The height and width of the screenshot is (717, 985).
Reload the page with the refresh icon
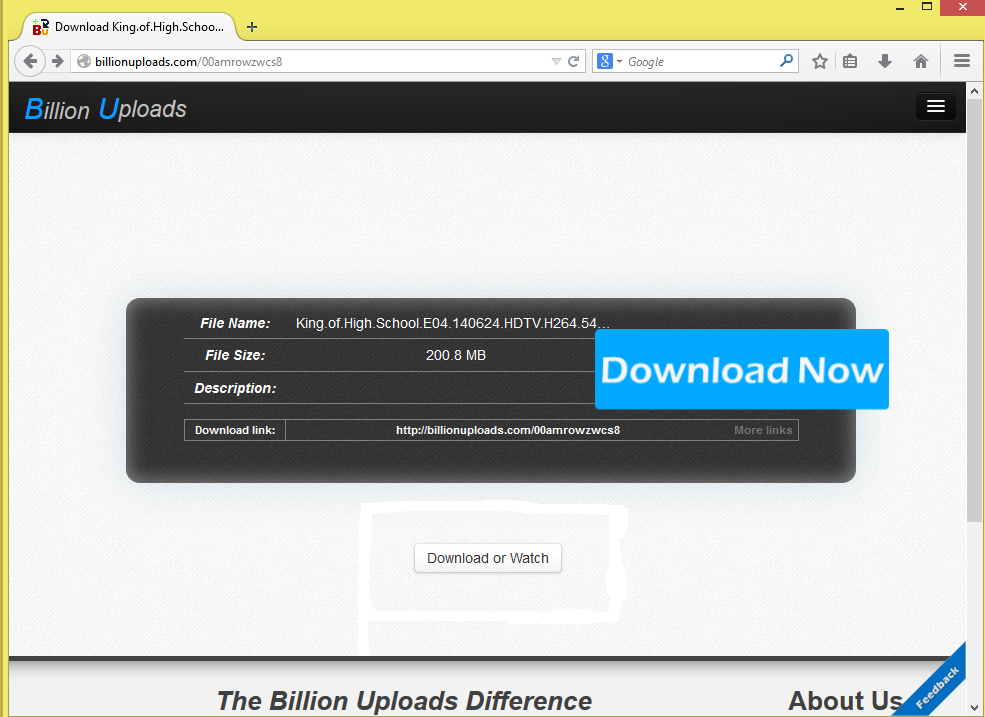pos(574,61)
